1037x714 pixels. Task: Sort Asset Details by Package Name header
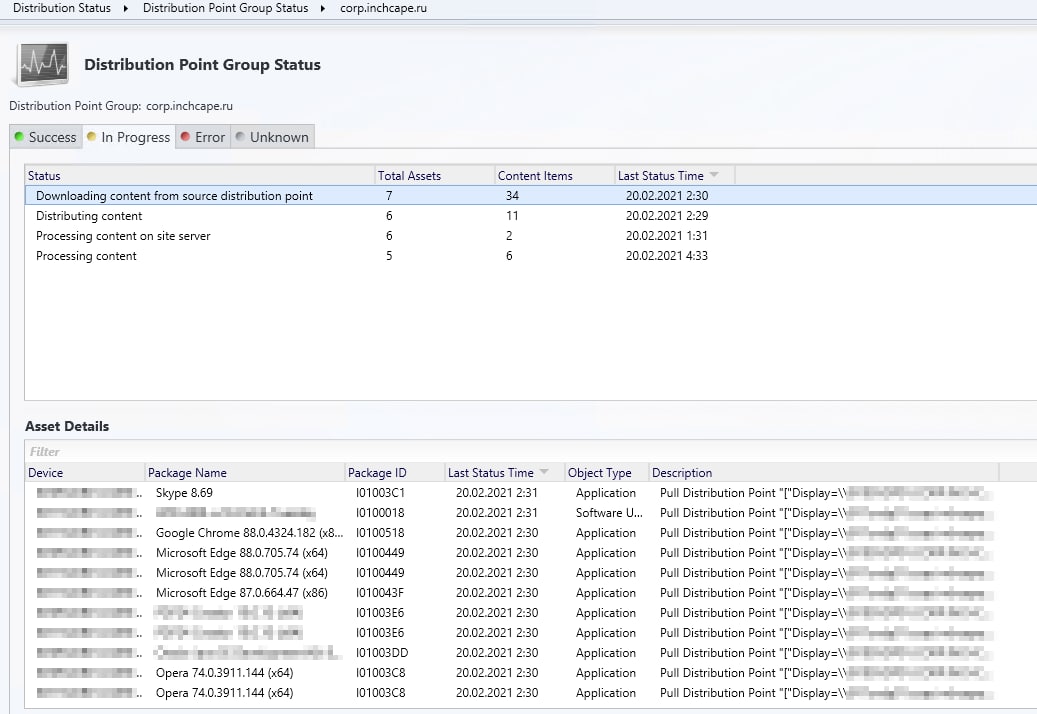click(187, 473)
